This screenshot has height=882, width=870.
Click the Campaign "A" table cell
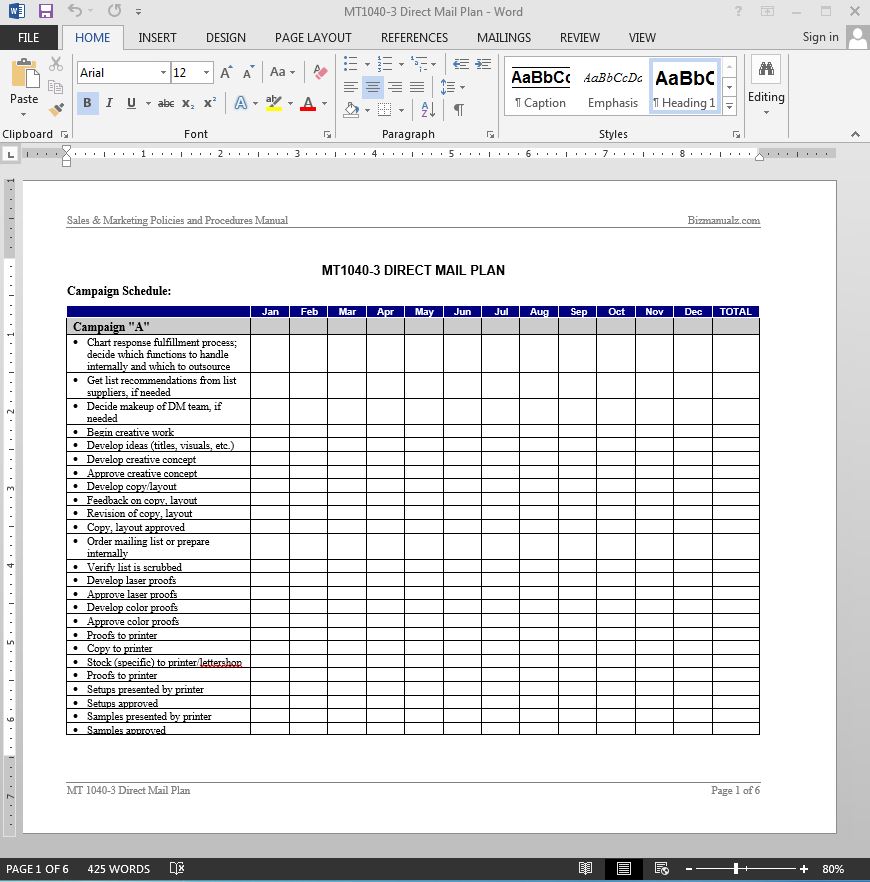pyautogui.click(x=159, y=327)
